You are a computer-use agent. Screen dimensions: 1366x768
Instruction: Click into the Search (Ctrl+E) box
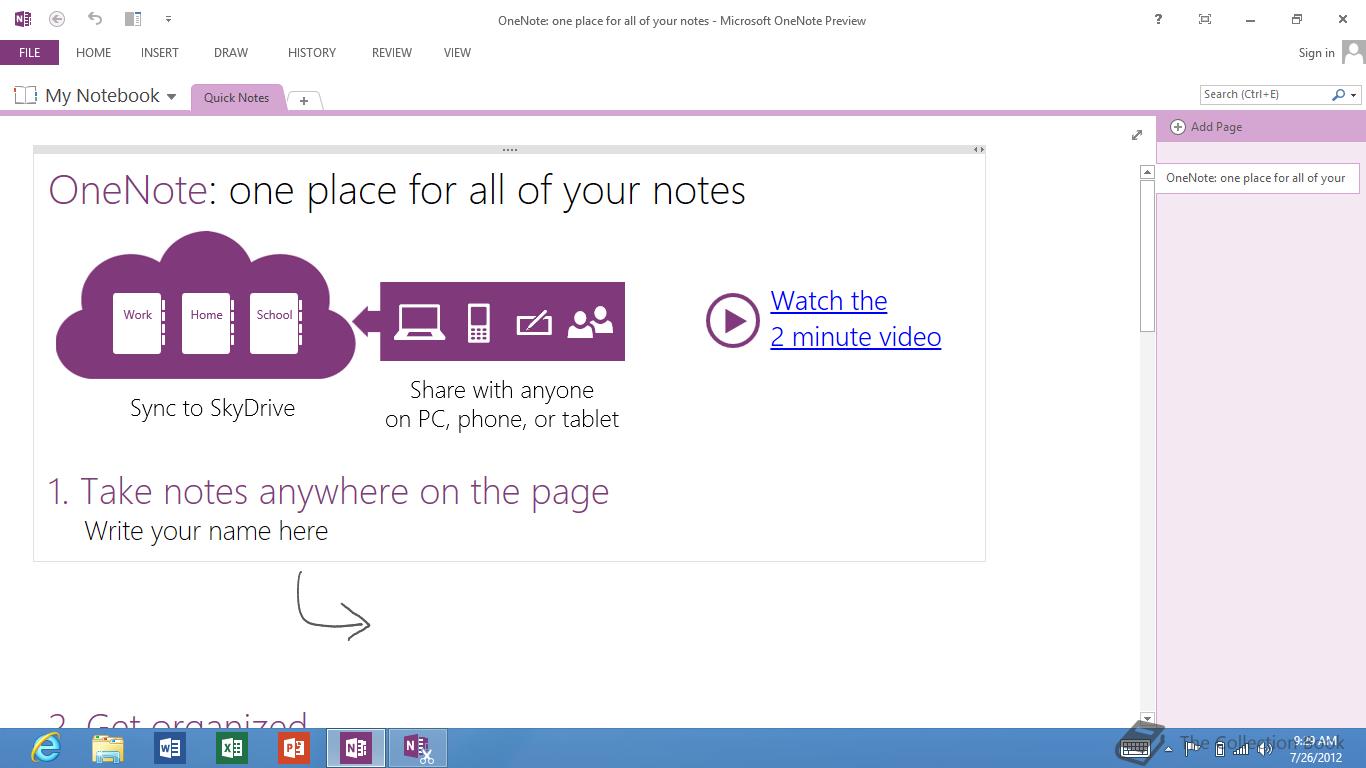tap(1265, 94)
